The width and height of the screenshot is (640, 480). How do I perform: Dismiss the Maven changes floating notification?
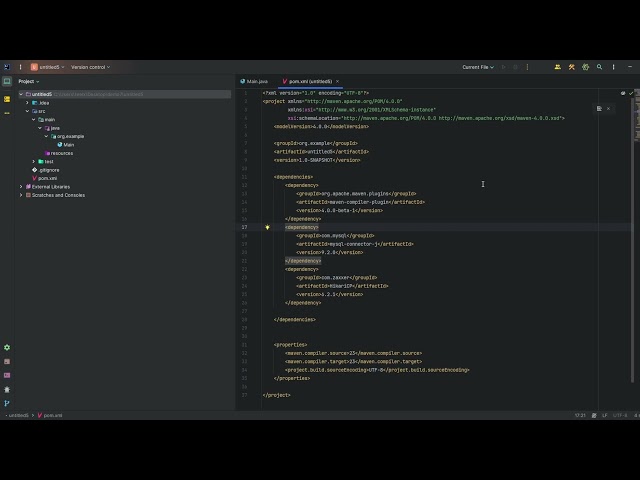(609, 109)
